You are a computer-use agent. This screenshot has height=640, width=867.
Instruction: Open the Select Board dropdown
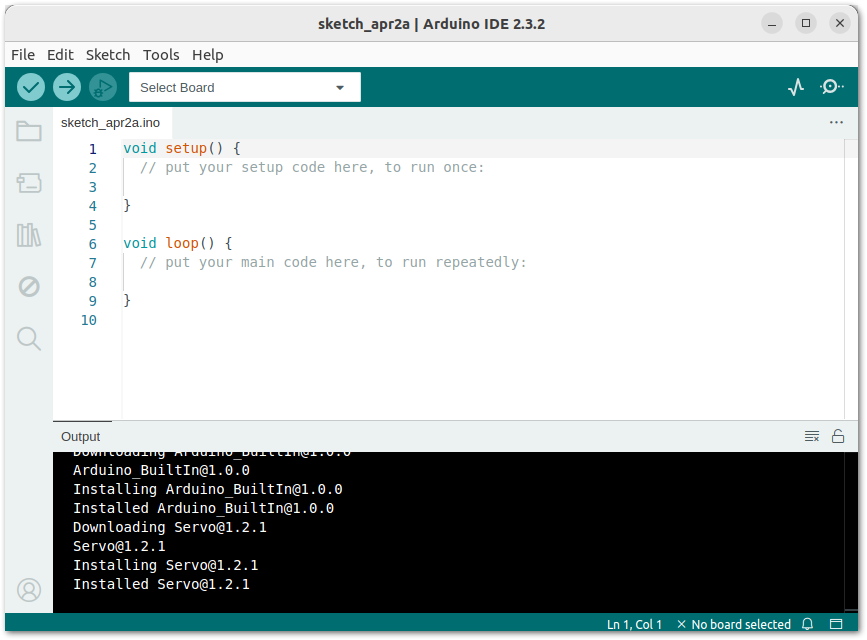[244, 87]
